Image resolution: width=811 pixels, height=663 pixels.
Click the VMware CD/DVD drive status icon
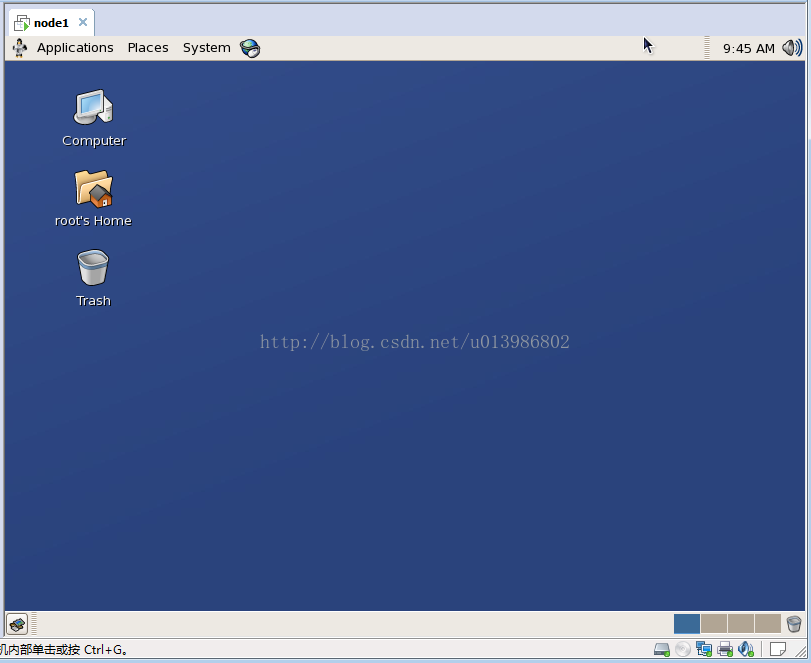click(683, 649)
